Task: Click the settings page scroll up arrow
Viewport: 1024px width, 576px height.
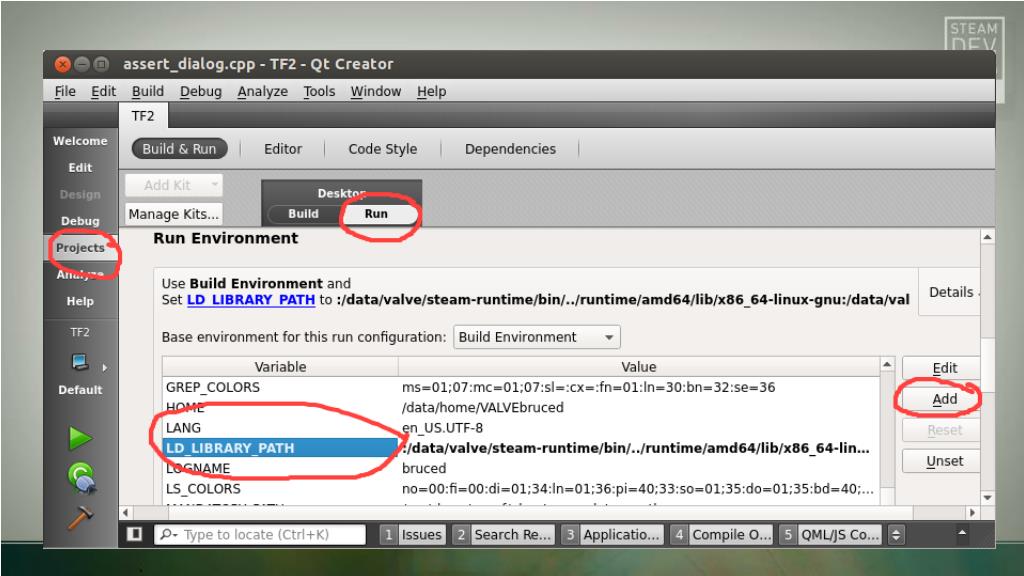Action: click(987, 237)
